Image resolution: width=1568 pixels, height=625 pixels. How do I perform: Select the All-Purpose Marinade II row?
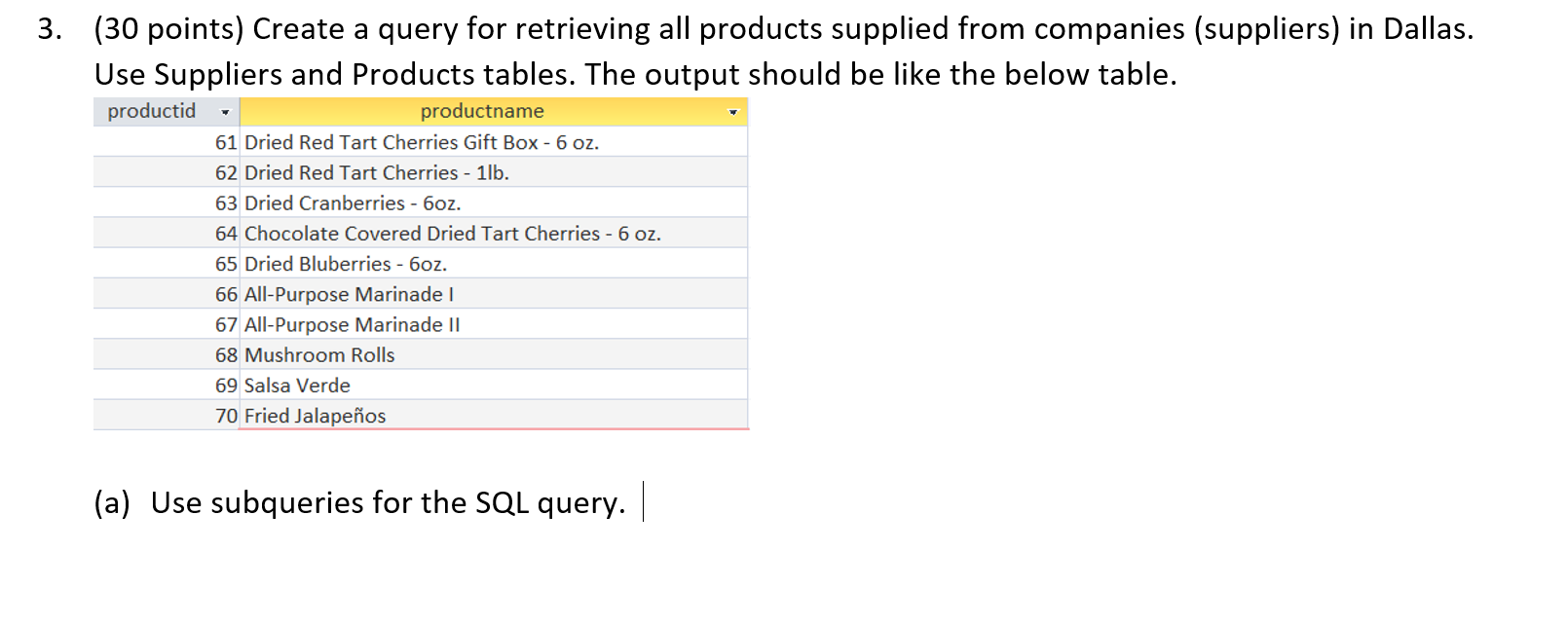(353, 325)
